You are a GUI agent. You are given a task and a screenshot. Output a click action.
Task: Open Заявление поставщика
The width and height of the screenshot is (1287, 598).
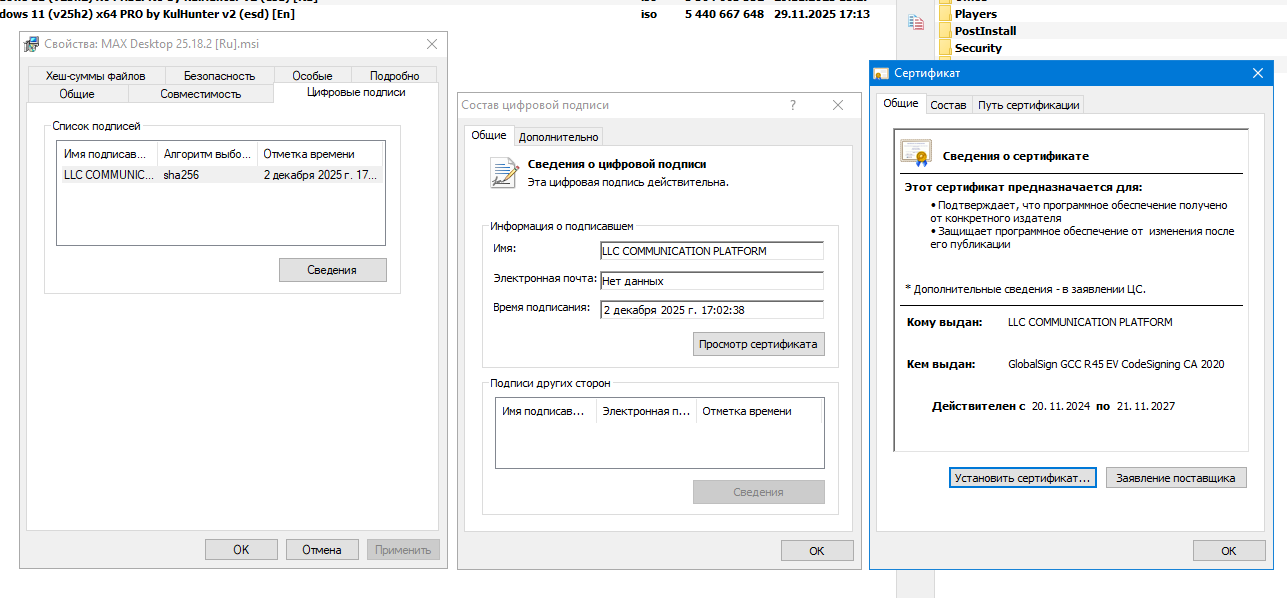click(x=1176, y=478)
